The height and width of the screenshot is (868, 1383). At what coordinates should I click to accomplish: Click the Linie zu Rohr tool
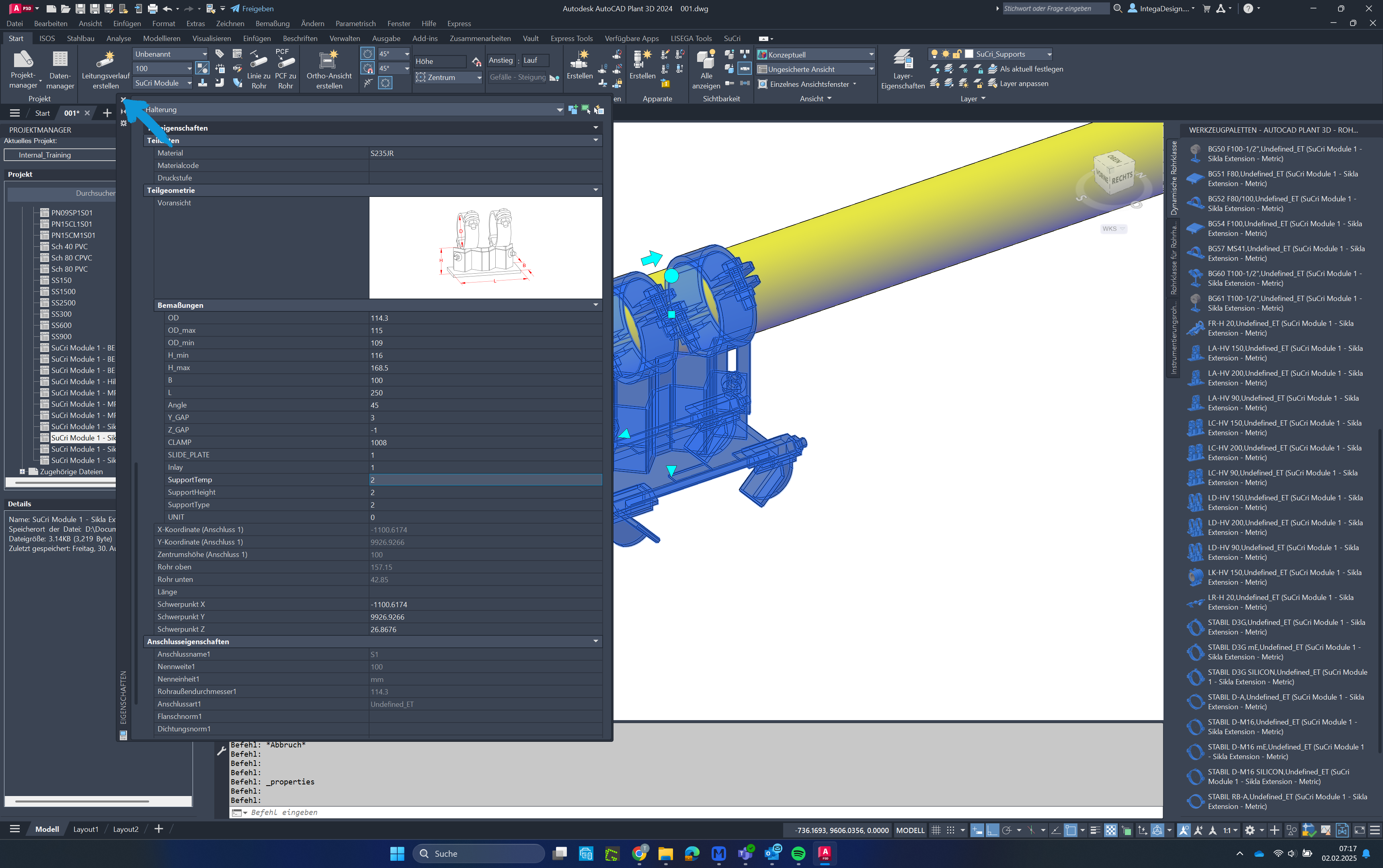pyautogui.click(x=259, y=70)
